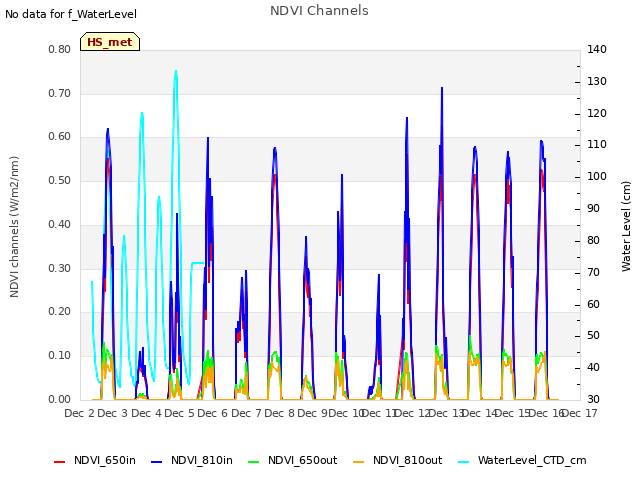Click the 0.70 left axis tick label
The height and width of the screenshot is (480, 640).
point(60,93)
